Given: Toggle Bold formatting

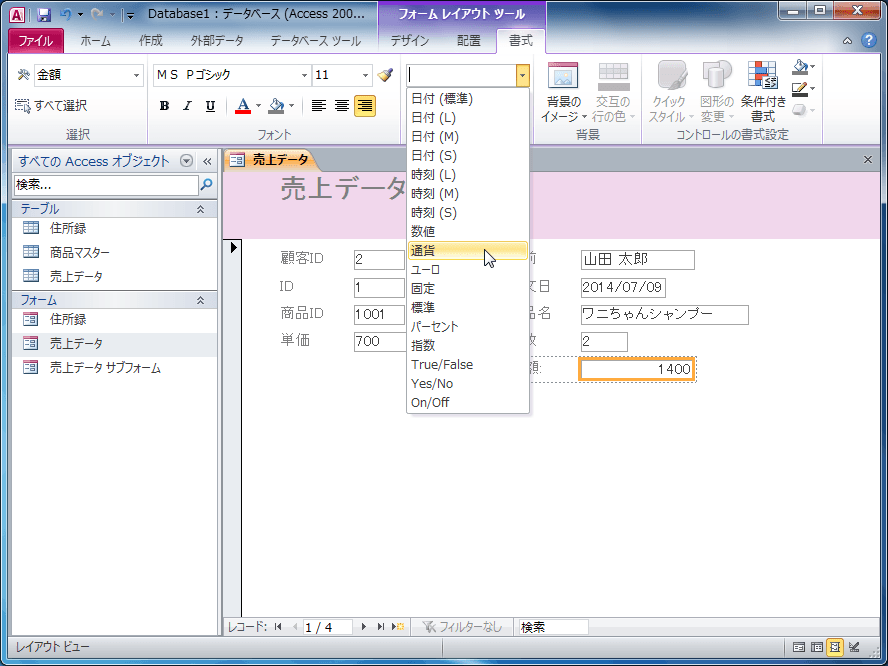Looking at the screenshot, I should pos(164,106).
